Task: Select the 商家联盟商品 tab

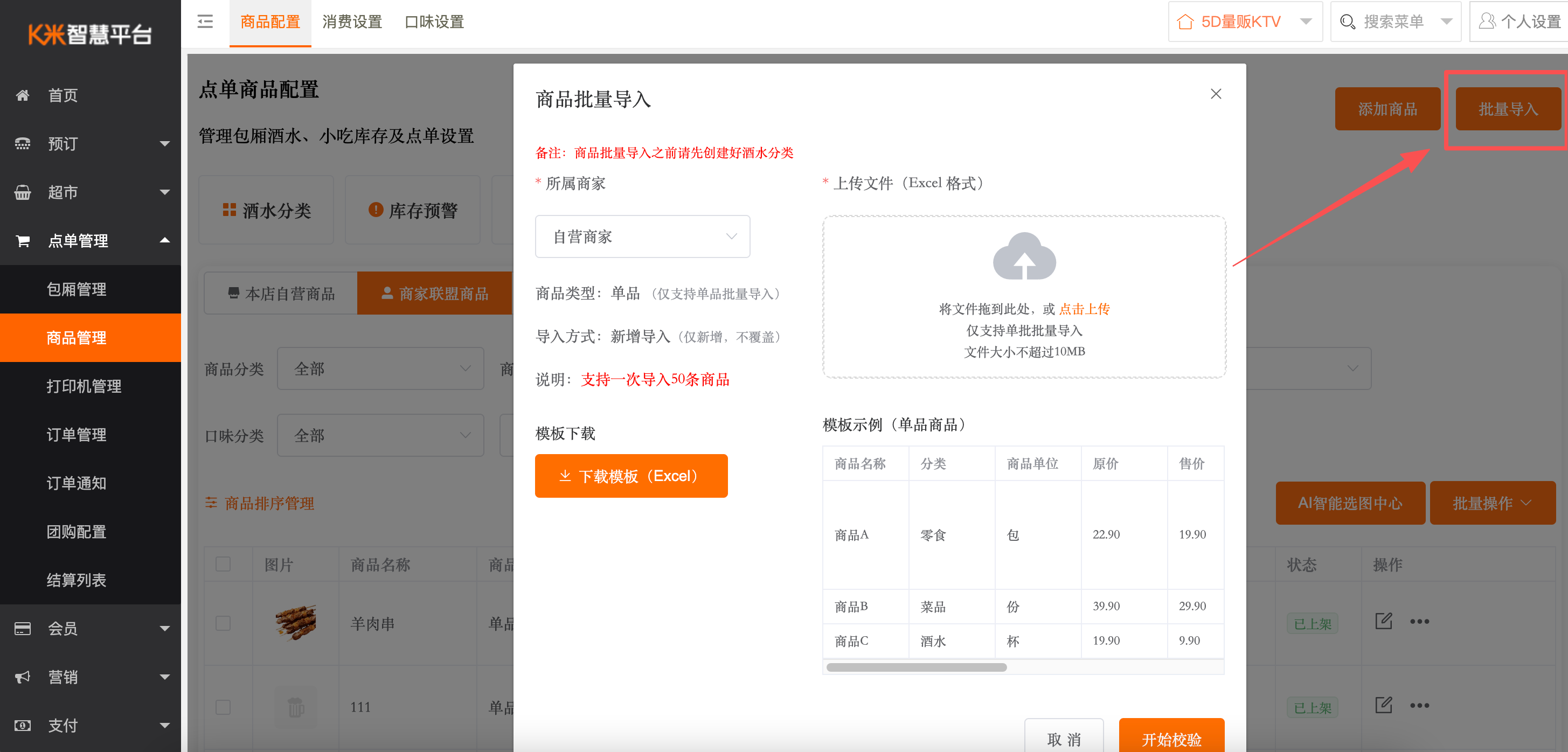Action: [435, 293]
